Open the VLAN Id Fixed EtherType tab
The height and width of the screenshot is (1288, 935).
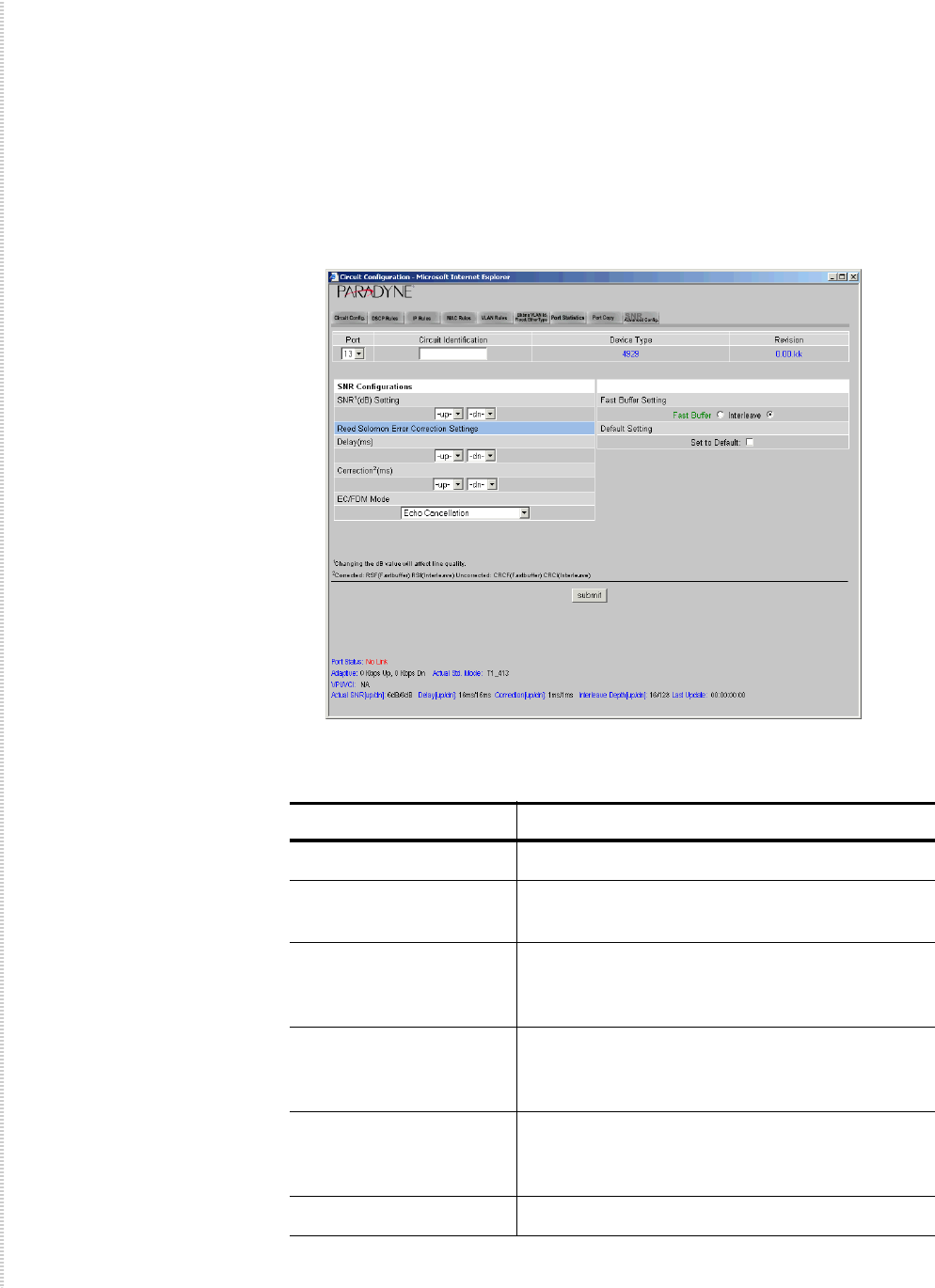[531, 318]
